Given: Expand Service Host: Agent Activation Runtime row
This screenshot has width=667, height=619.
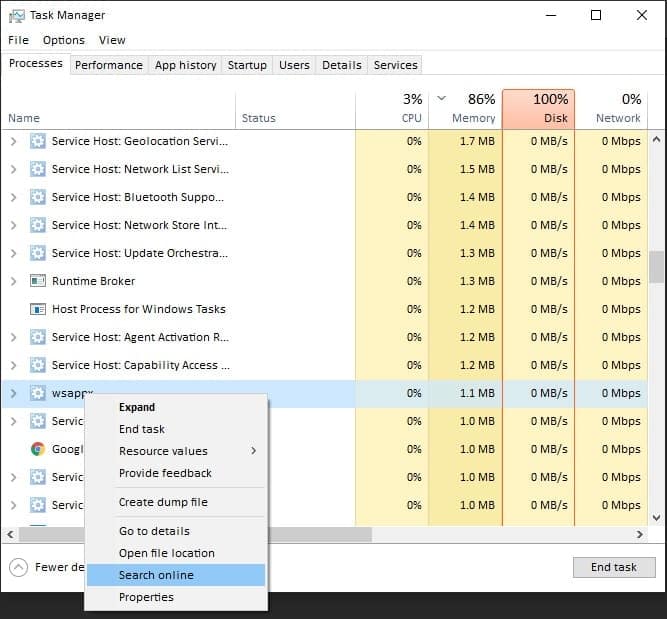Looking at the screenshot, I should [x=14, y=337].
